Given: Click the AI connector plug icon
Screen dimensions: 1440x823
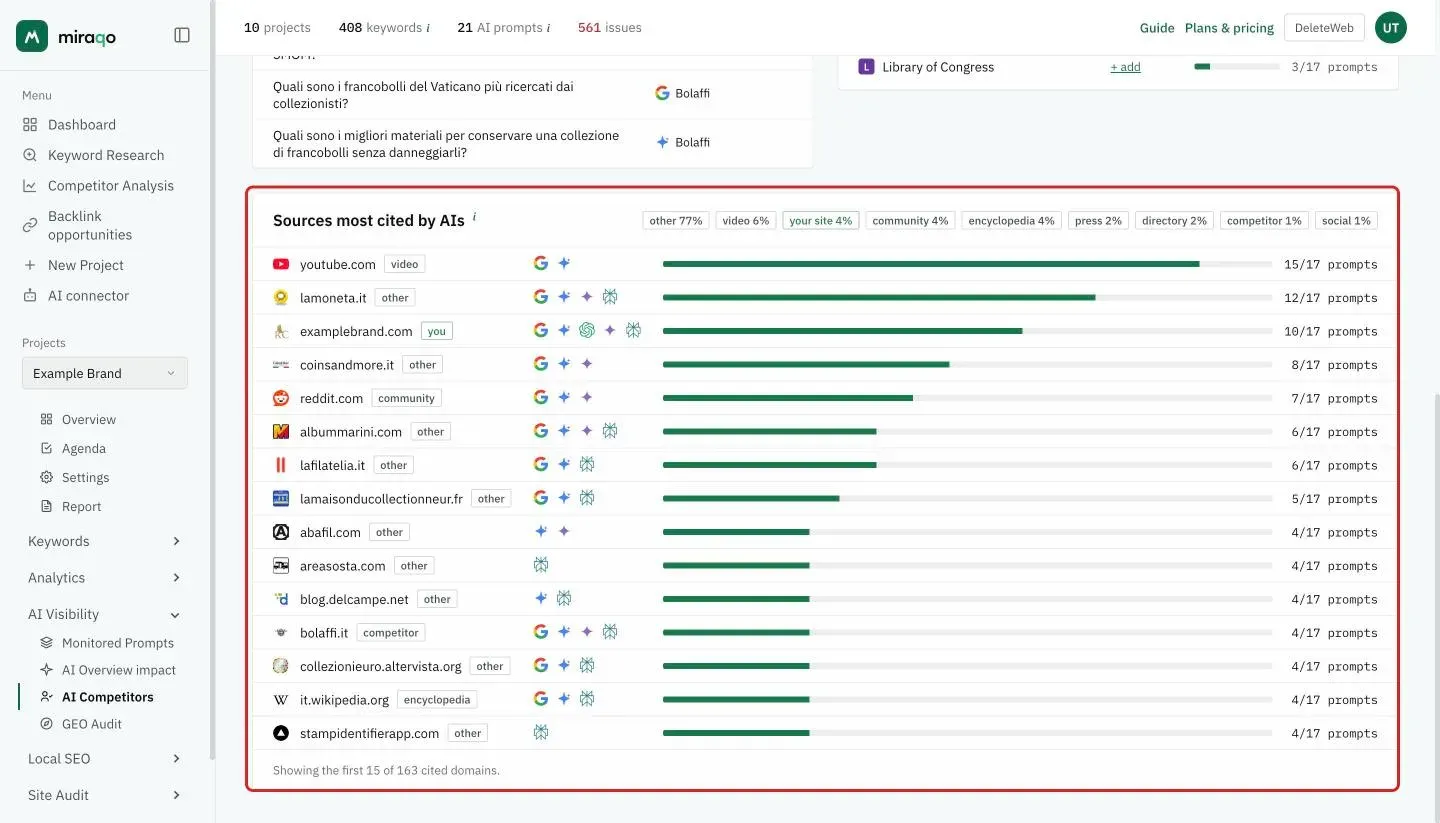Looking at the screenshot, I should pos(30,296).
